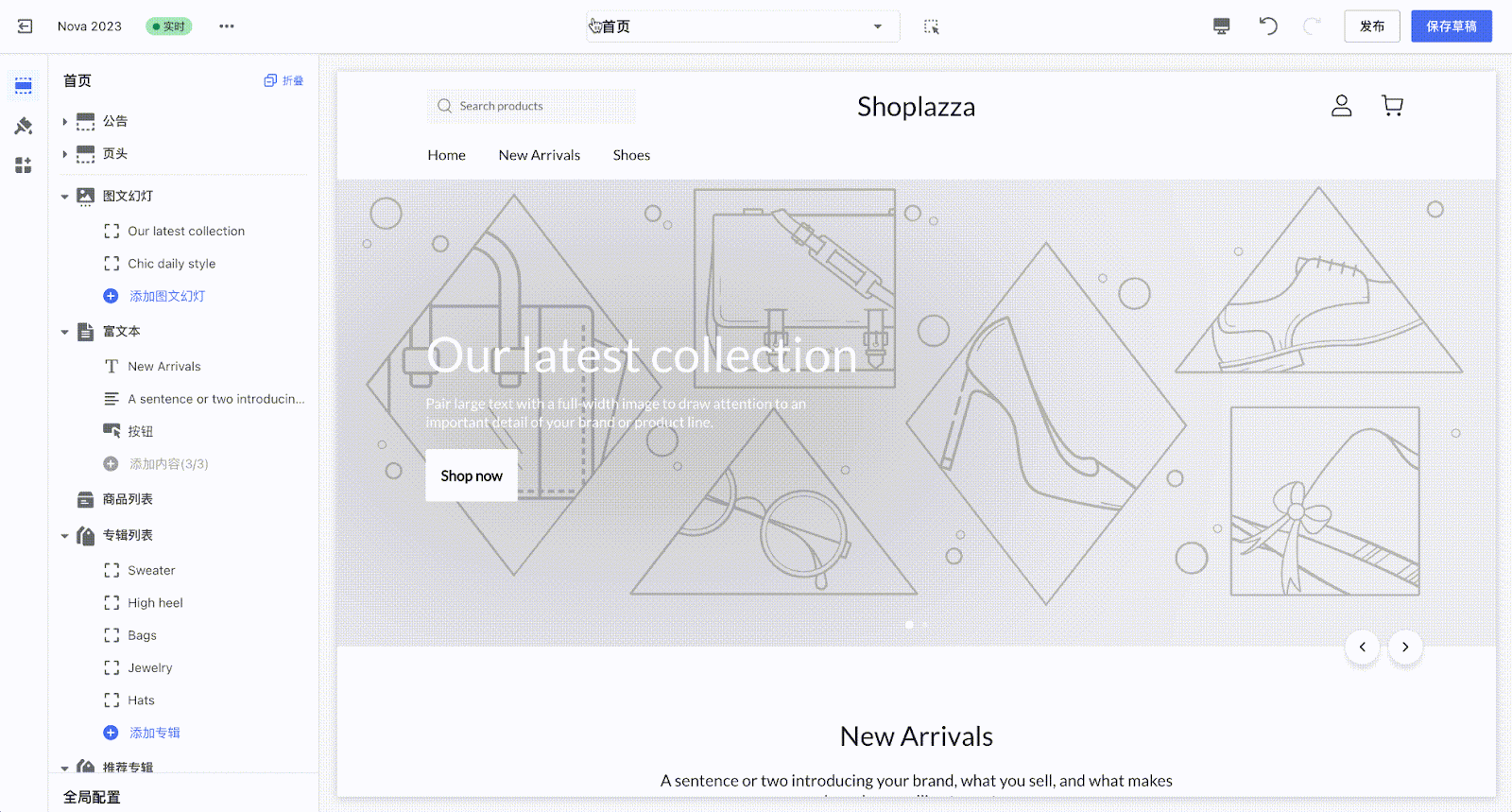The image size is (1512, 812).
Task: Click the 保存草稿 save draft button
Action: point(1452,26)
